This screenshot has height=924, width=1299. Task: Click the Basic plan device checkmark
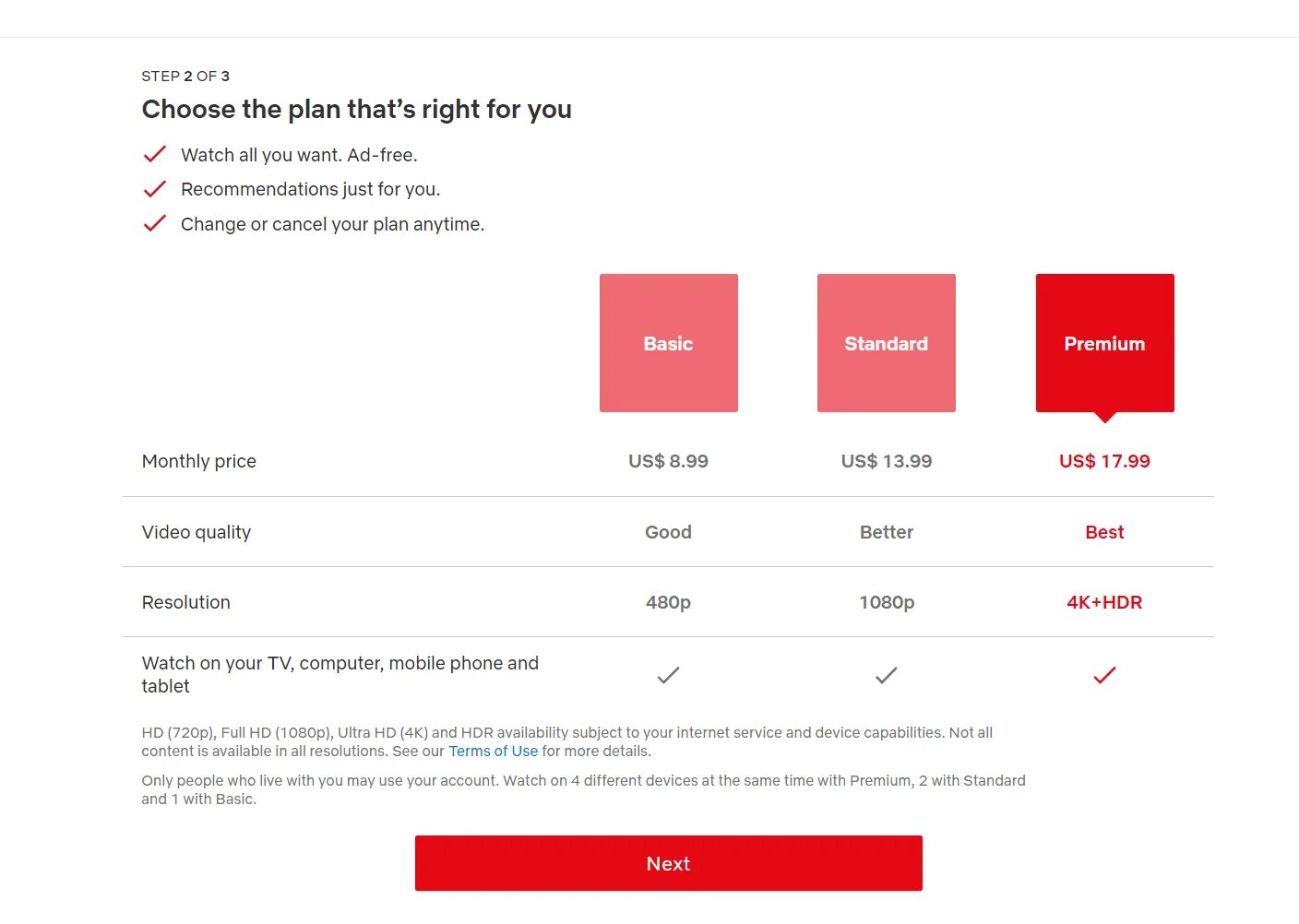pos(668,675)
